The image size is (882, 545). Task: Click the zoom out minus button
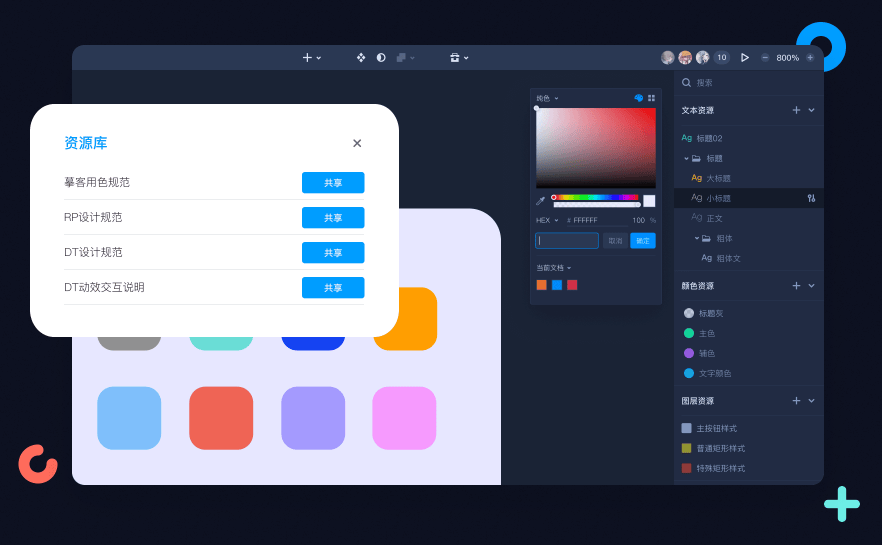(765, 58)
